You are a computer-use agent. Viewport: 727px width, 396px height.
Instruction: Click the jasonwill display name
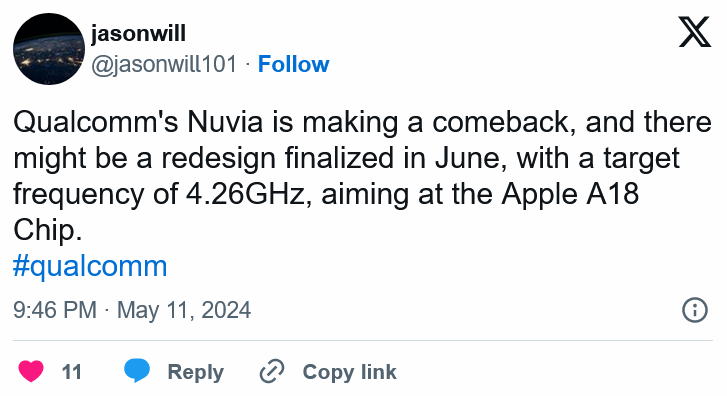139,33
